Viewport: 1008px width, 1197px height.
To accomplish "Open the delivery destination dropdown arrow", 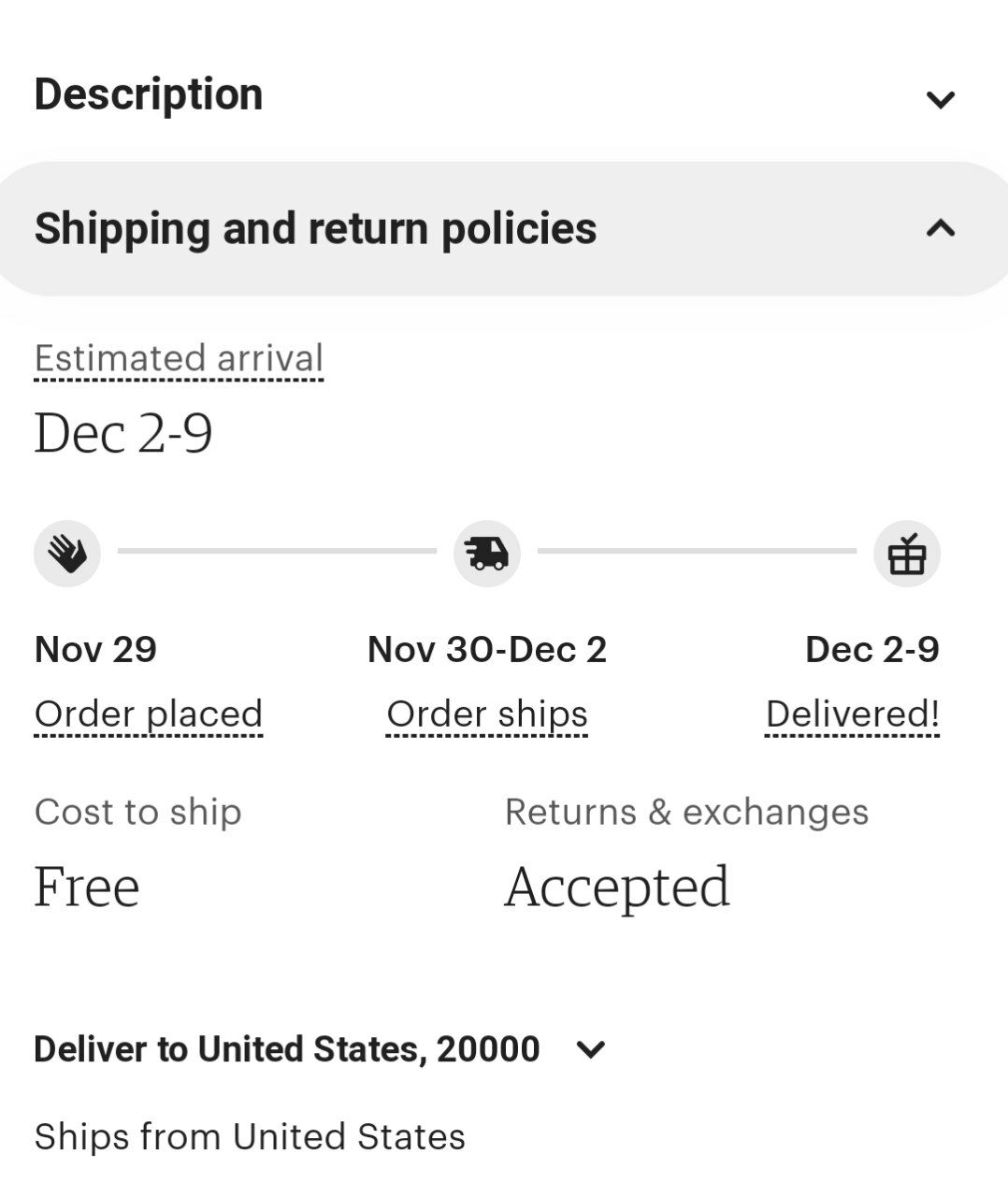I will [591, 1049].
